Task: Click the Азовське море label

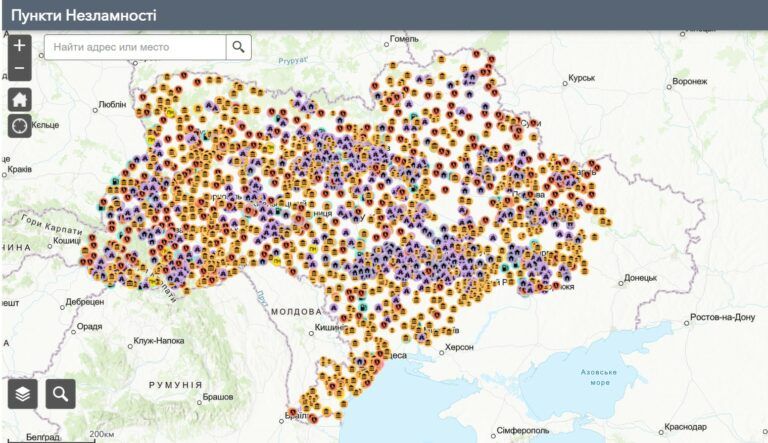Action: (599, 377)
